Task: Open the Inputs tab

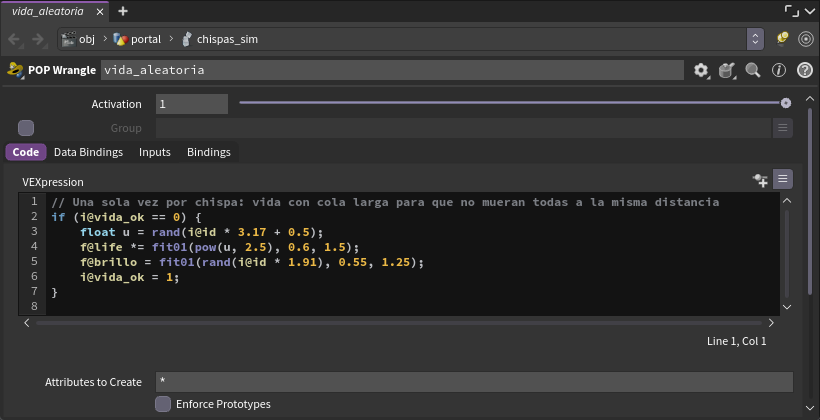Action: pyautogui.click(x=155, y=152)
